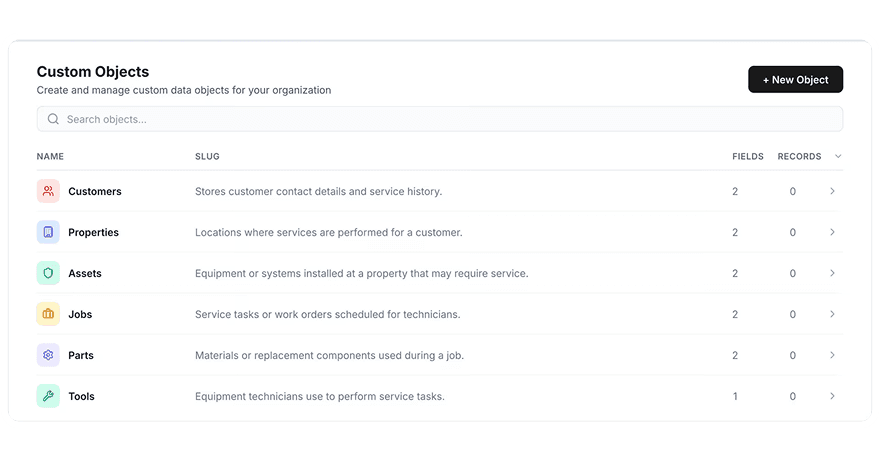
Task: Click the Properties building icon
Action: coord(48,232)
